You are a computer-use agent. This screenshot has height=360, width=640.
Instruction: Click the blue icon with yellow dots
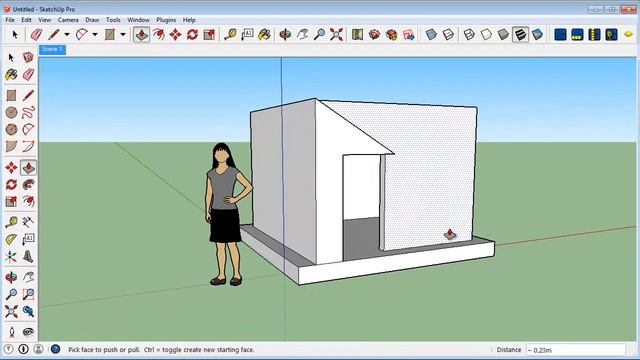click(577, 35)
